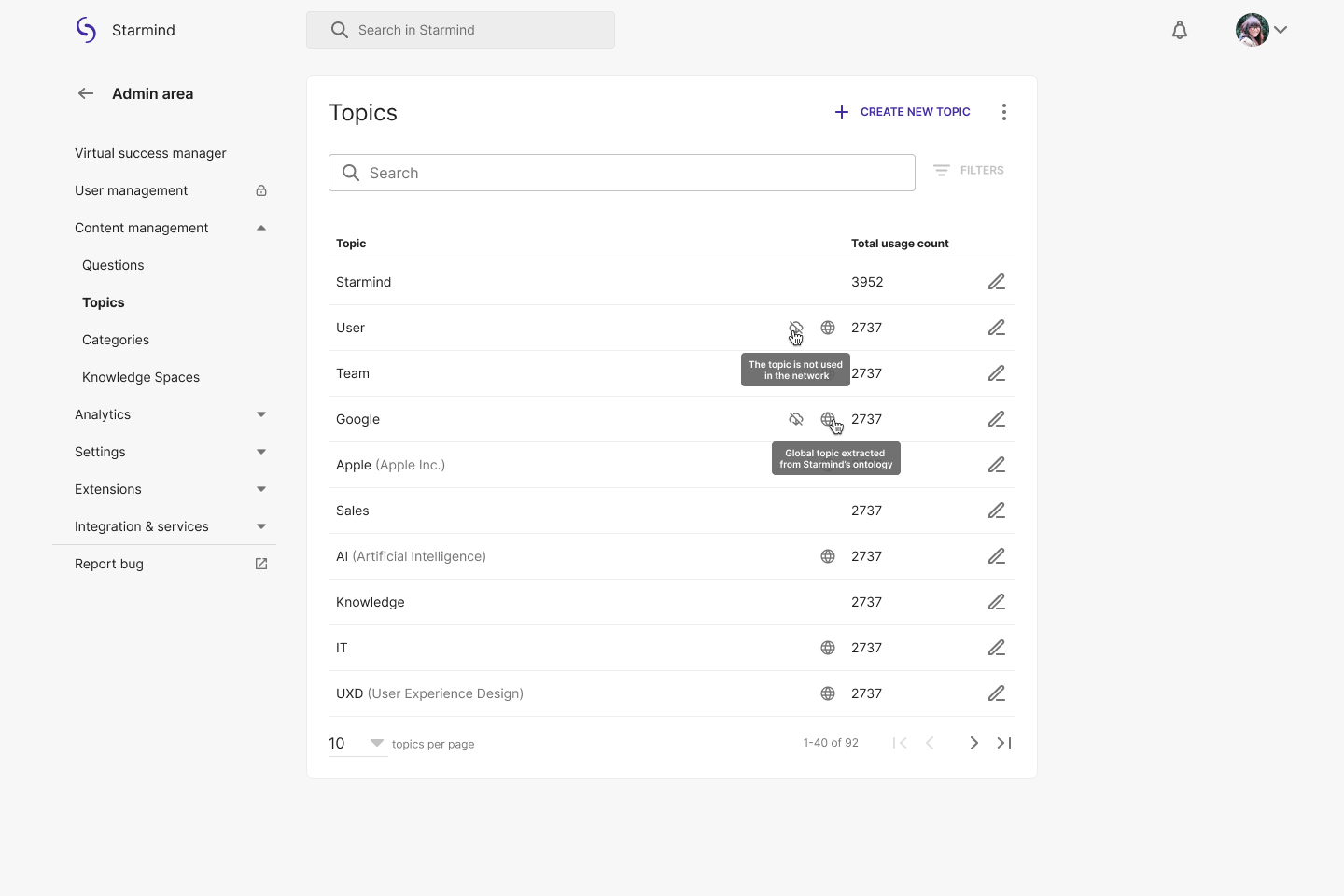
Task: Expand the account menu chevron
Action: [1281, 30]
